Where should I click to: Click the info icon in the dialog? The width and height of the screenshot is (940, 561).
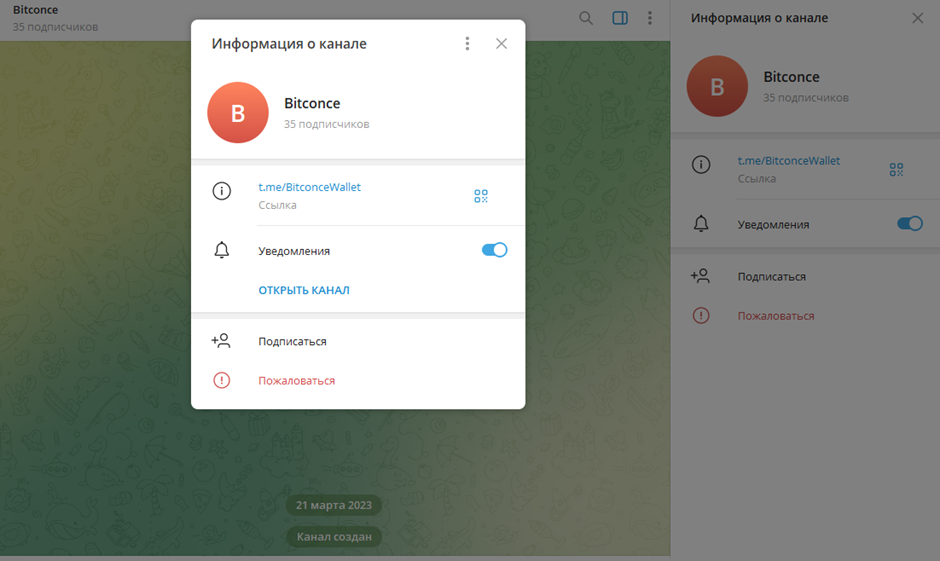tap(222, 191)
